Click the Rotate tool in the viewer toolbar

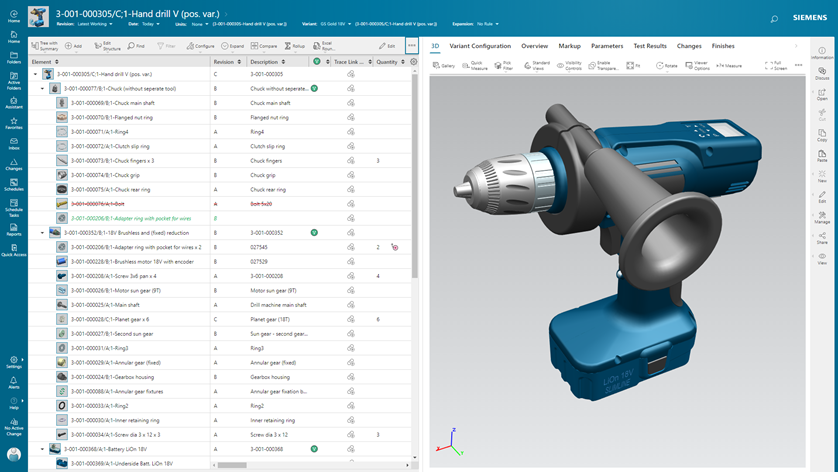click(x=666, y=65)
